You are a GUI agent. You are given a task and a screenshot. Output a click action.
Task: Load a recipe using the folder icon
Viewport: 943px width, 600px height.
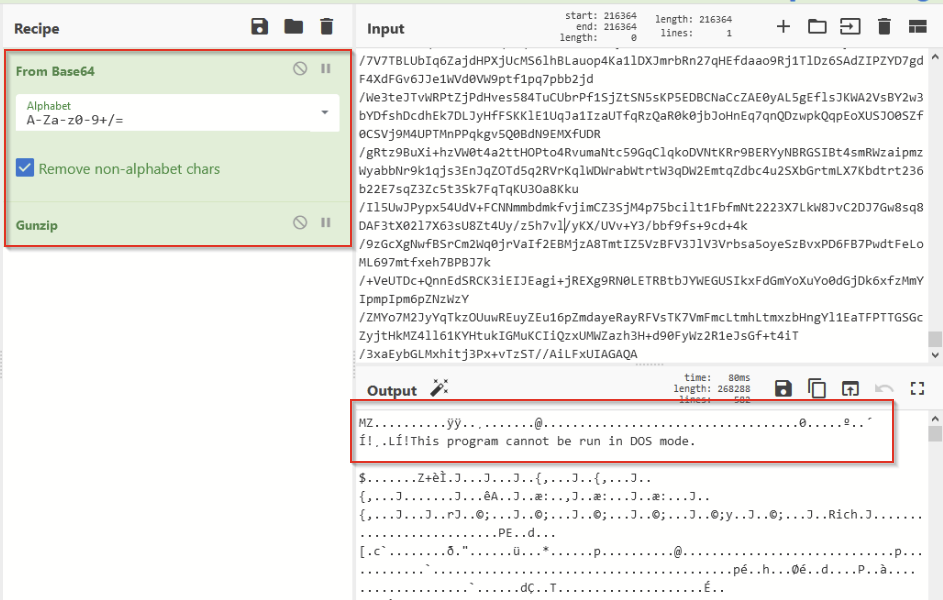click(x=293, y=26)
